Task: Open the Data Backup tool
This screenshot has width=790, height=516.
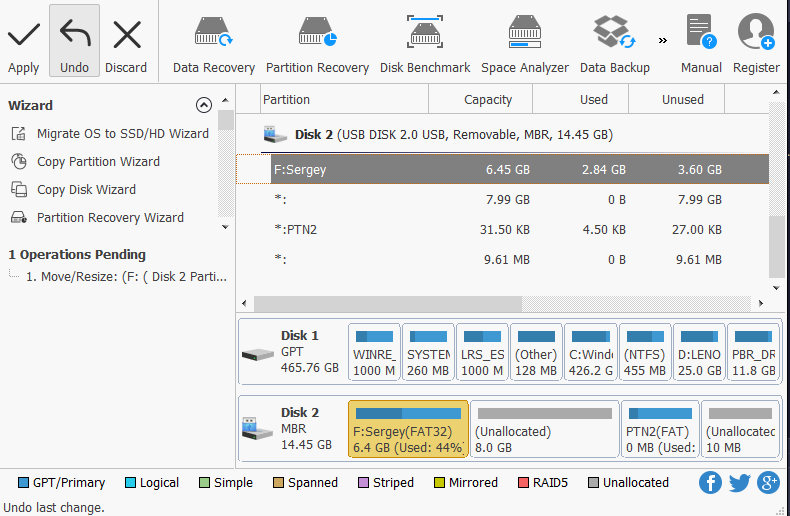Action: coord(615,45)
